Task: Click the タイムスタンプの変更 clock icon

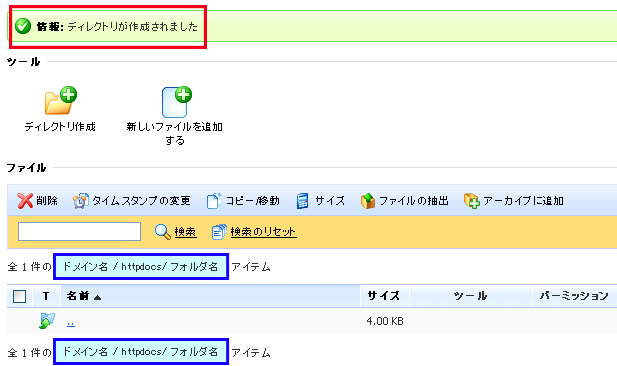Action: coord(81,201)
